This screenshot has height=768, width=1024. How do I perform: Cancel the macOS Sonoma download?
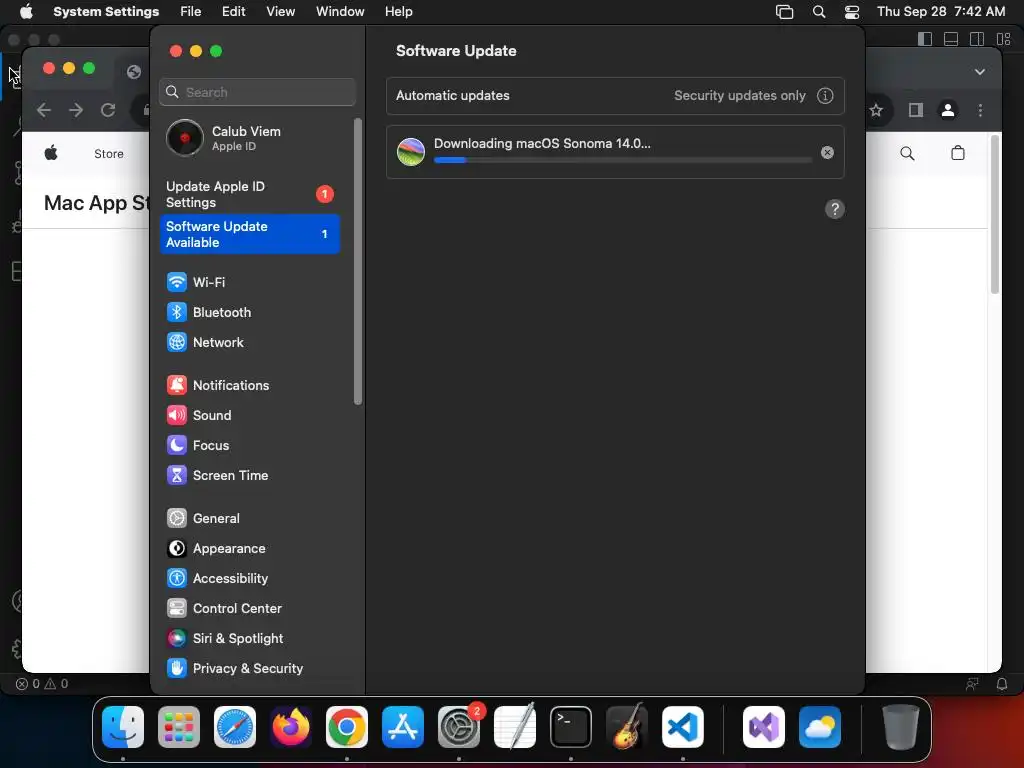[x=827, y=152]
